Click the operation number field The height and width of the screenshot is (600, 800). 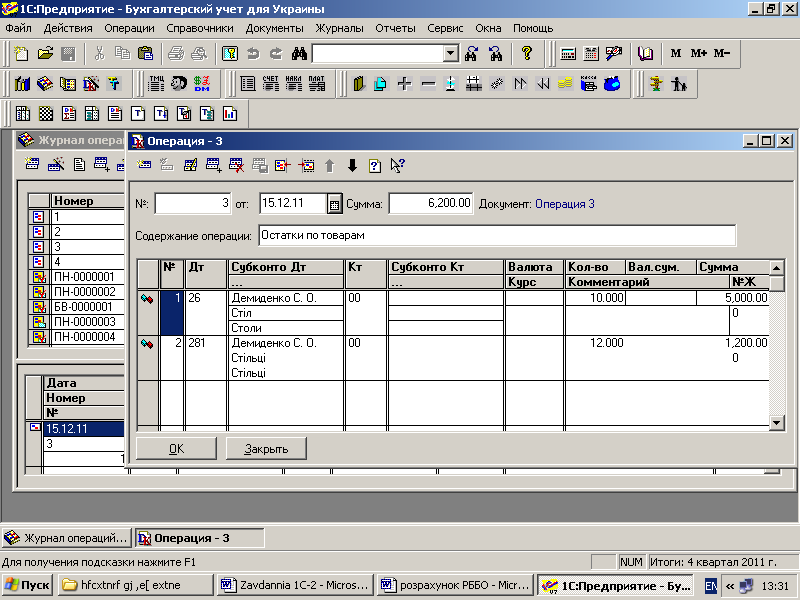coord(193,204)
